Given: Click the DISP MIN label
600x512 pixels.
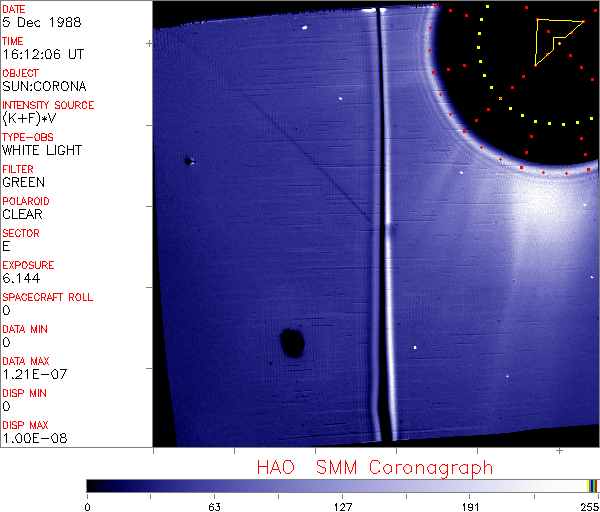Looking at the screenshot, I should 24,393.
